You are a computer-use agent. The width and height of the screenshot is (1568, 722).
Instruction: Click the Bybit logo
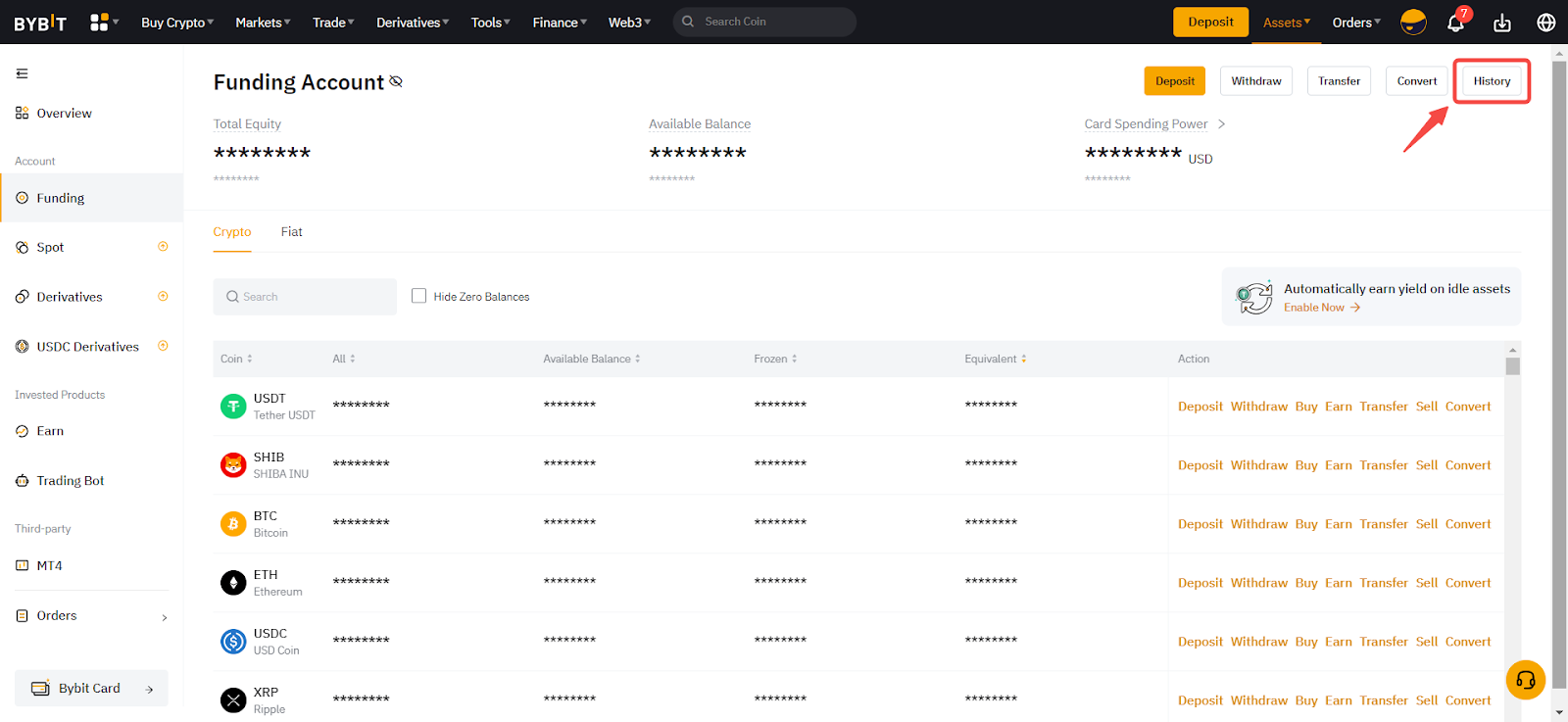(40, 23)
